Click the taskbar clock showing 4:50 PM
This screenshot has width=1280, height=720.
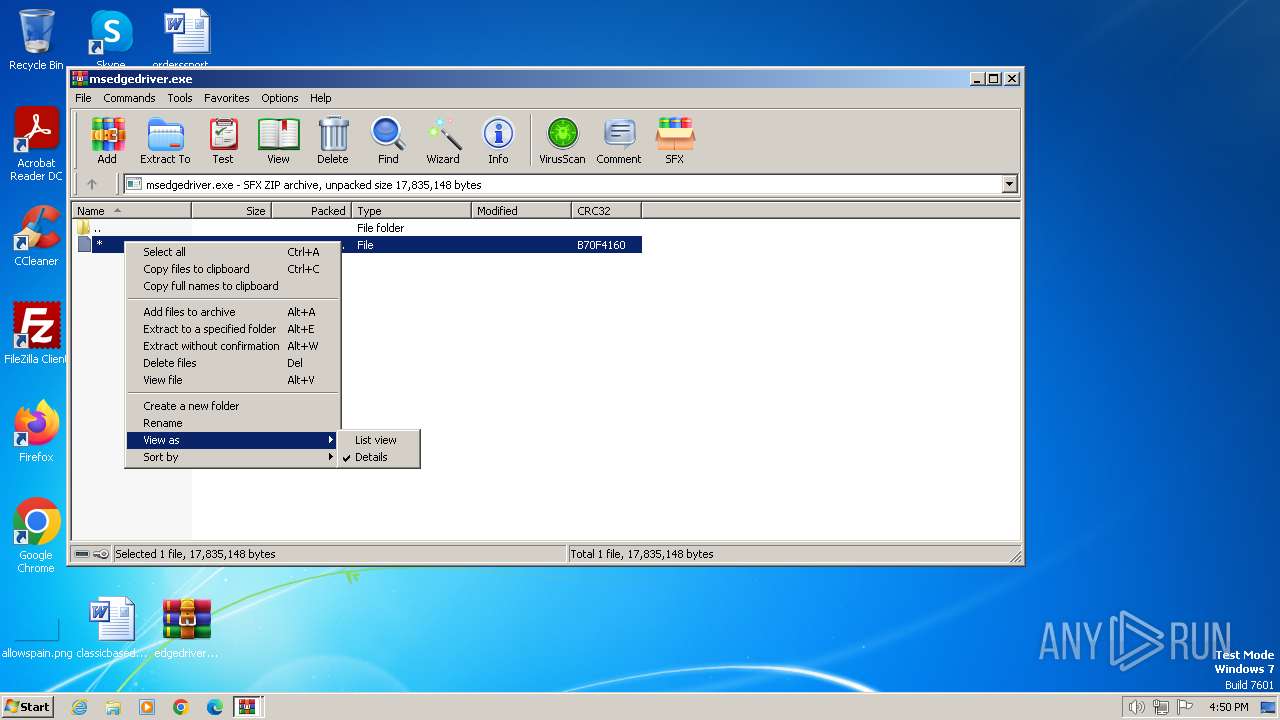[x=1228, y=707]
